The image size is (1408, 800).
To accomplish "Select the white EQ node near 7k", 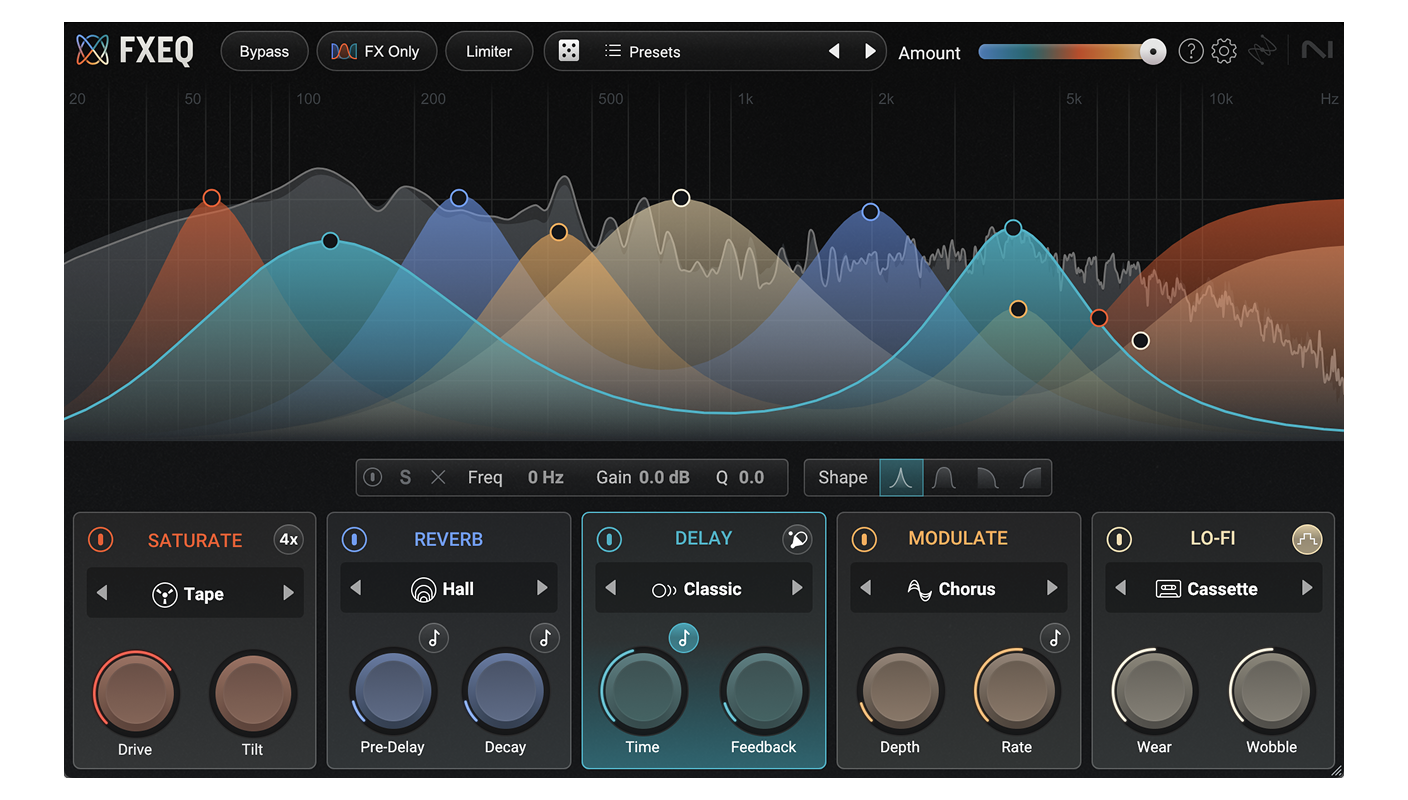I will tap(1140, 341).
